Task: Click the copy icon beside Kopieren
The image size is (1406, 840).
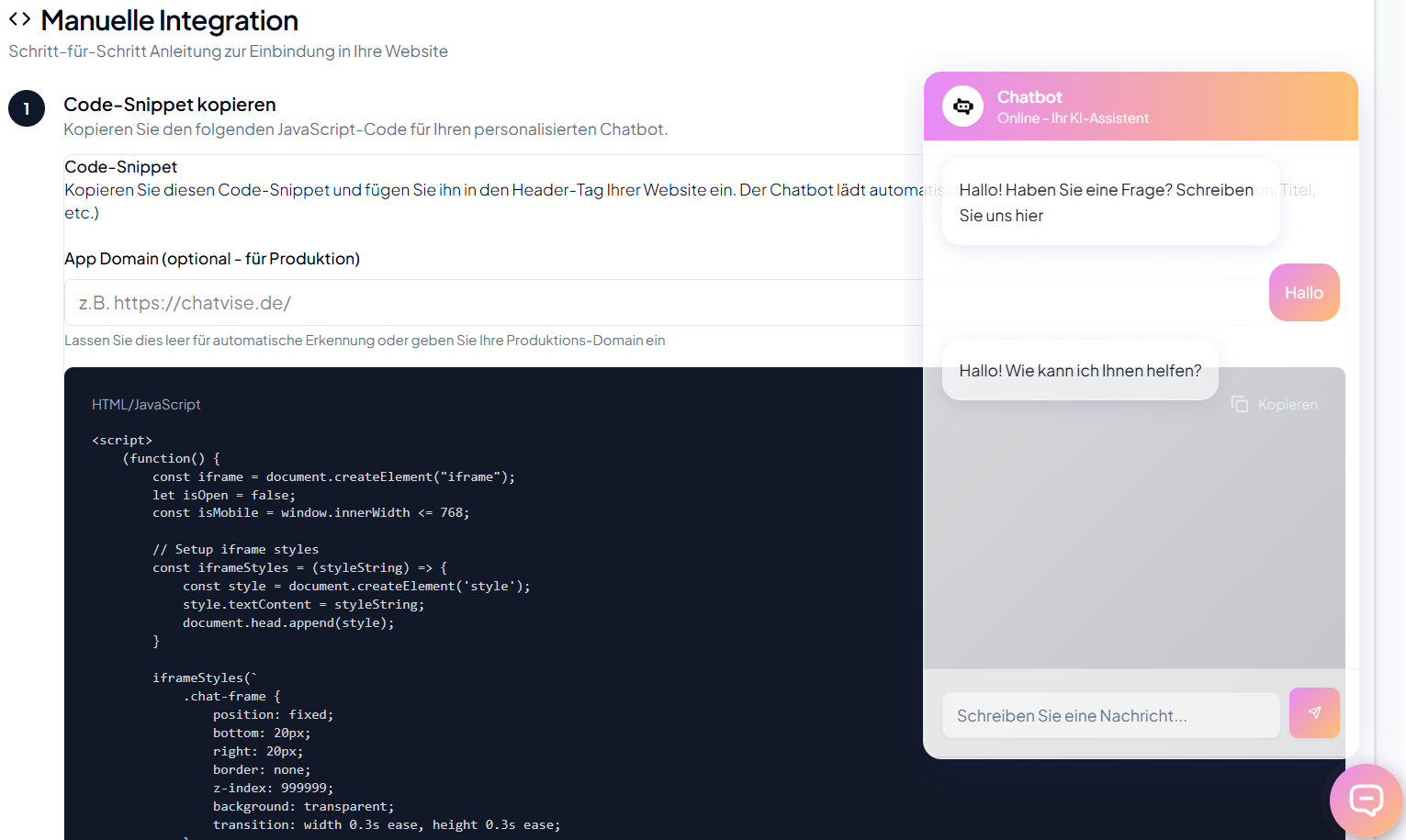Action: tap(1240, 405)
